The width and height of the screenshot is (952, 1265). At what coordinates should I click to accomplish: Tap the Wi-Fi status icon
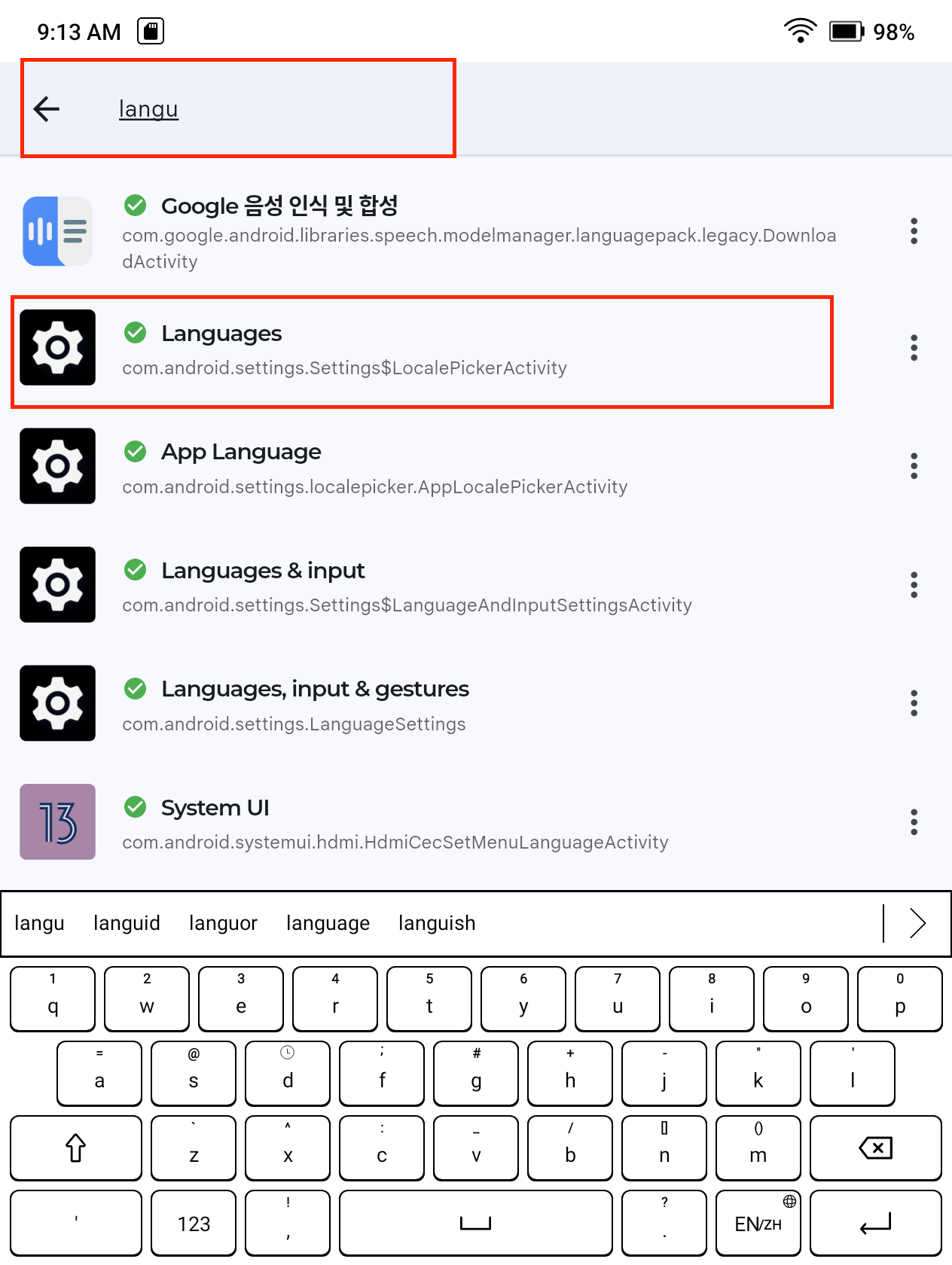point(800,31)
